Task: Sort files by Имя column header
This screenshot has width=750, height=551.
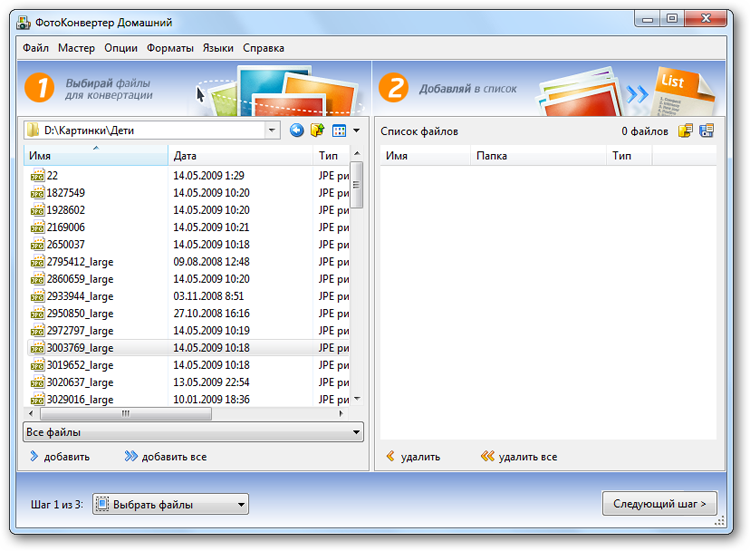Action: point(96,156)
